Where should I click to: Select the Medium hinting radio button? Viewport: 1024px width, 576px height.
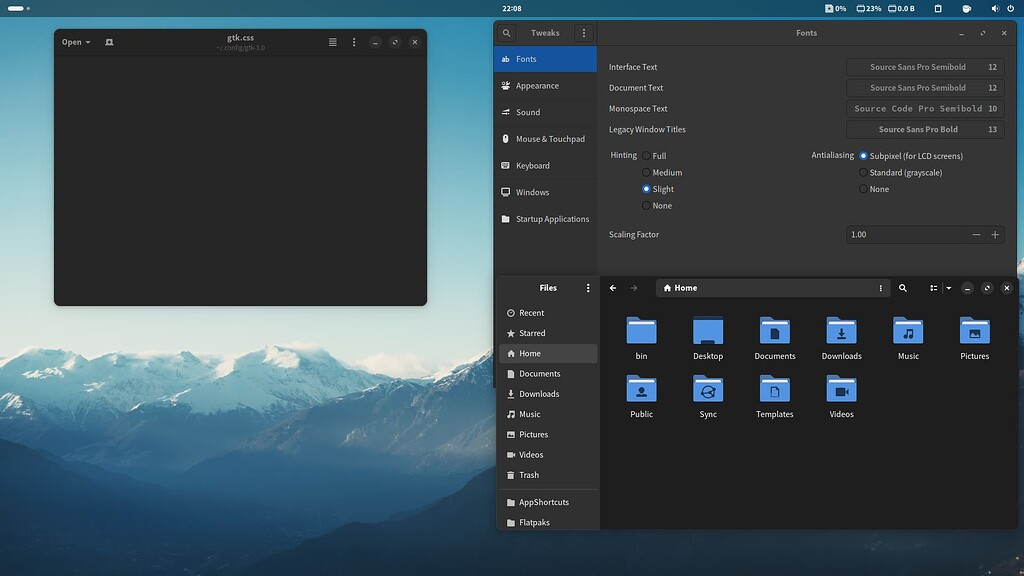[x=646, y=172]
